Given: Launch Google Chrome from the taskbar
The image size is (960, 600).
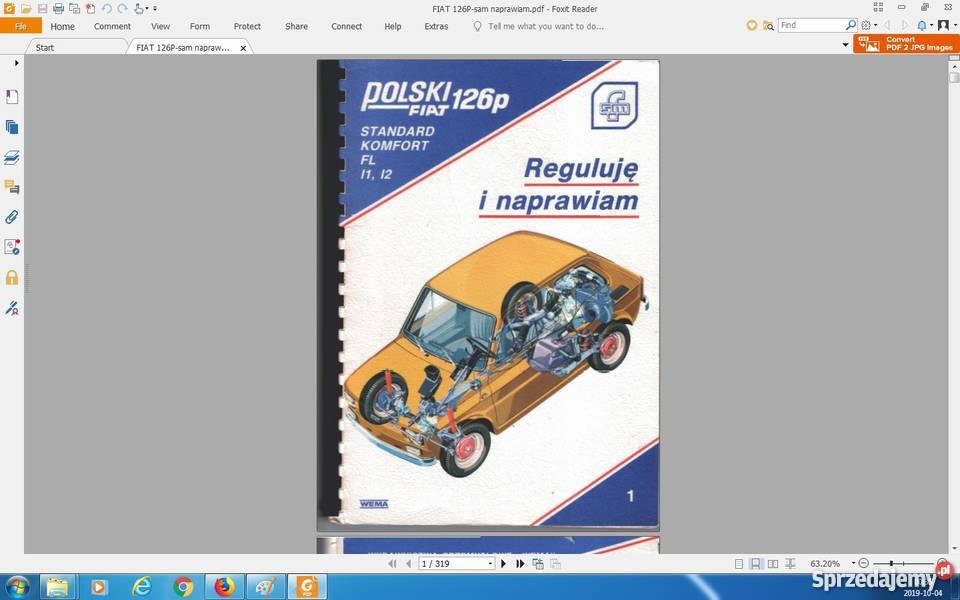Looking at the screenshot, I should point(182,587).
